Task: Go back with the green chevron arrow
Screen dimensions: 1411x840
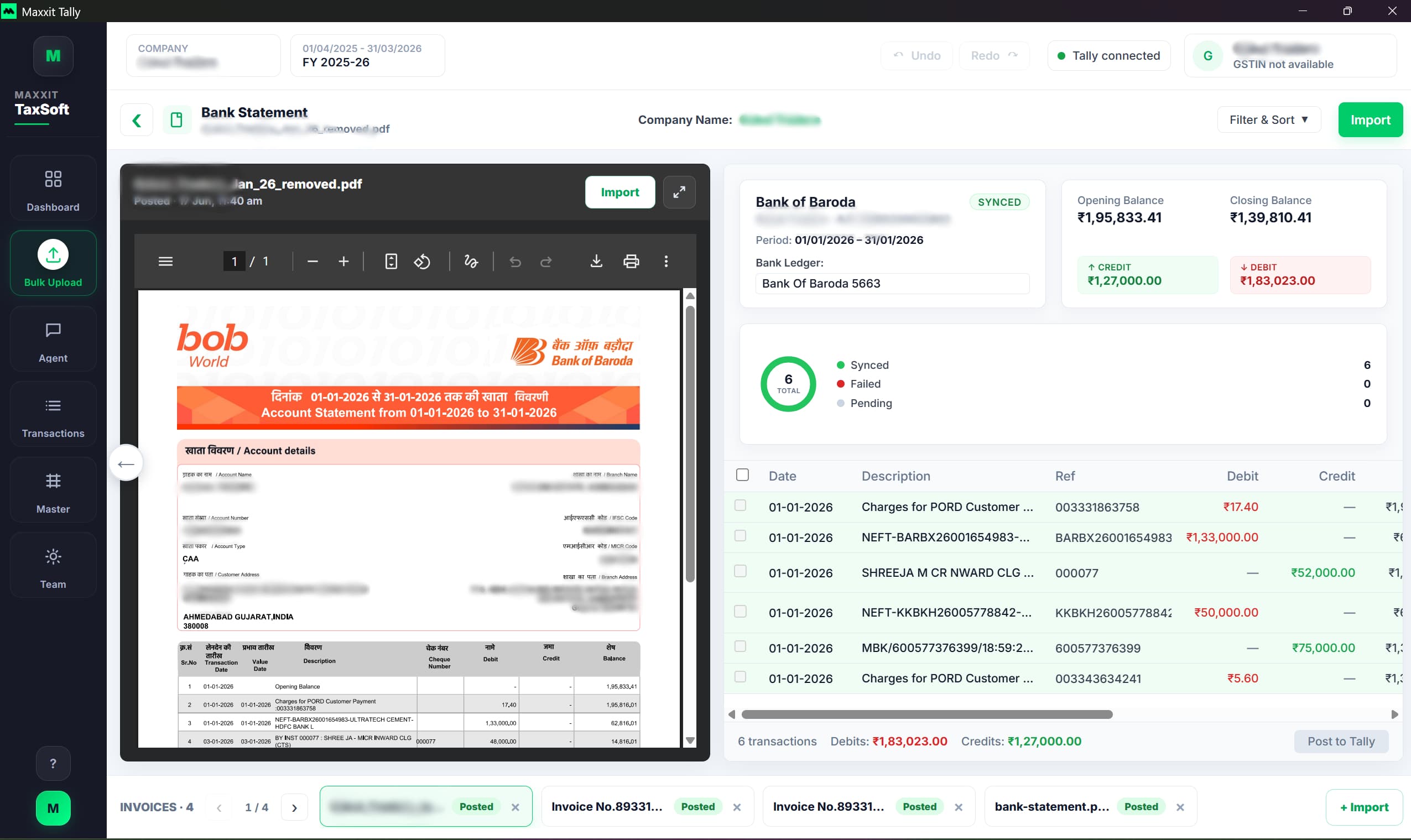Action: 137,120
